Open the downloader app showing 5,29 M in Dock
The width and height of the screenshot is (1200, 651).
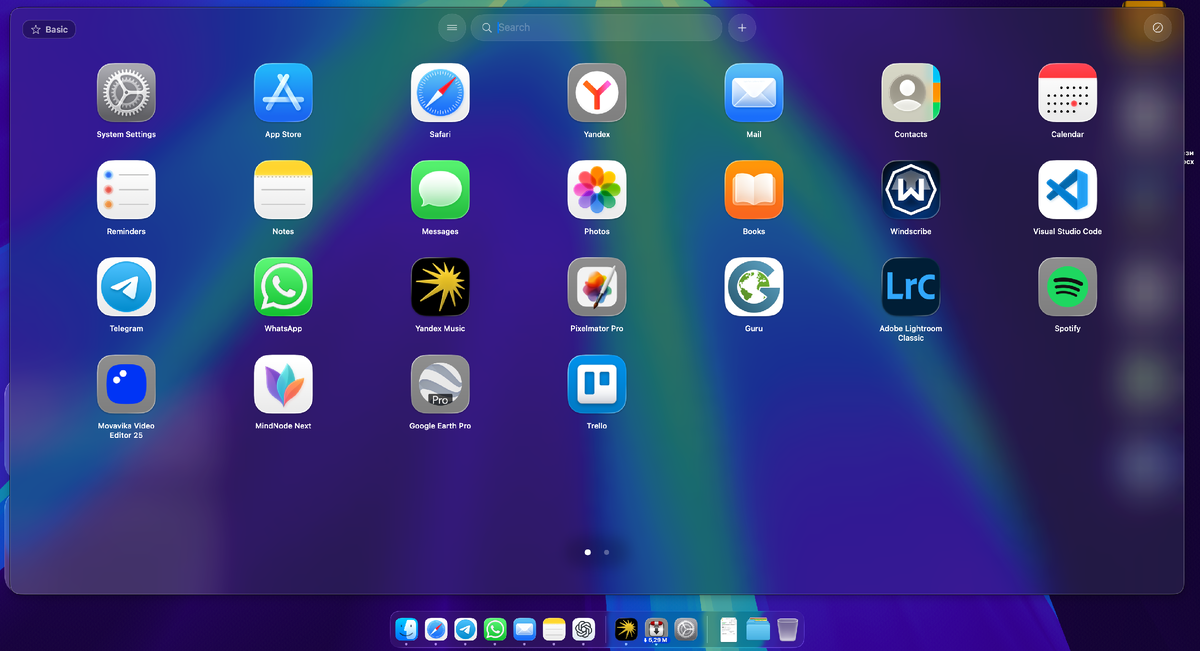pyautogui.click(x=656, y=629)
